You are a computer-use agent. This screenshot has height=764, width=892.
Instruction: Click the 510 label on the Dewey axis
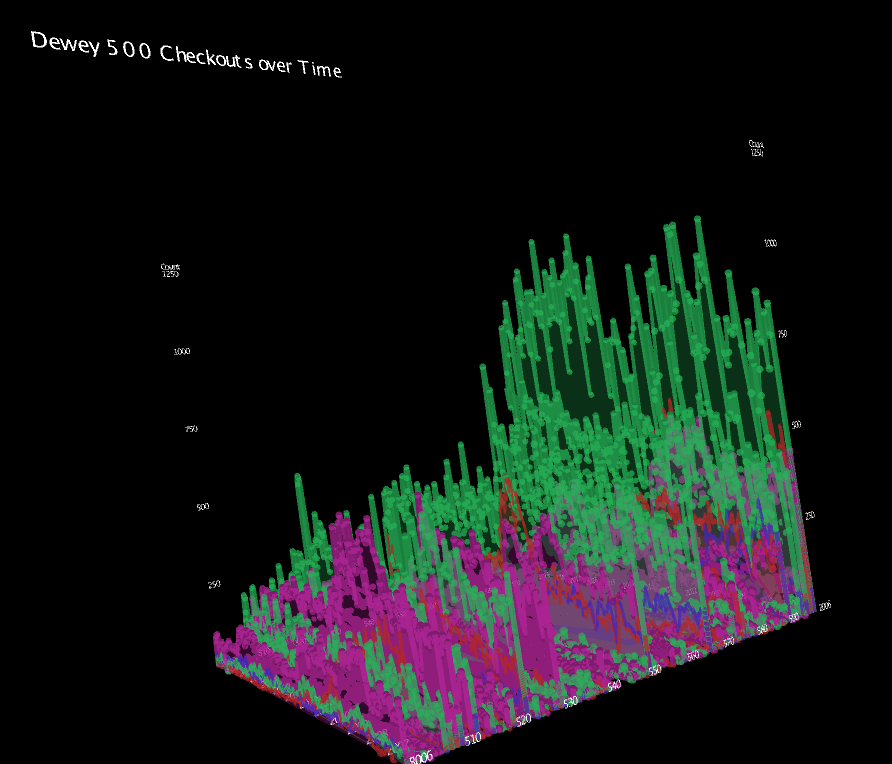coord(474,740)
